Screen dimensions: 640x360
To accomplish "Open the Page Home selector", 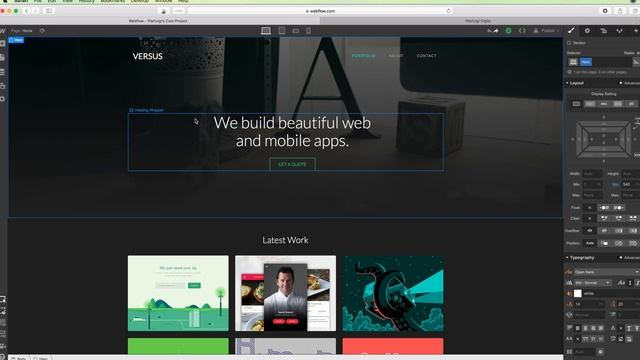I will 22,31.
